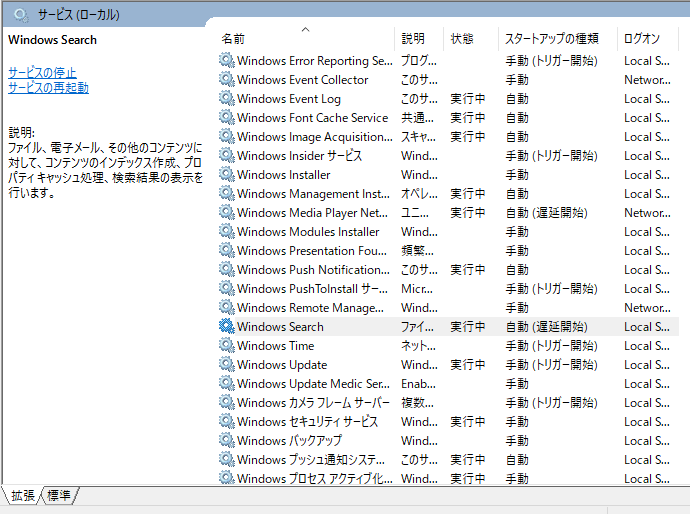Click gear icon beside Windows Modules Installer
Image resolution: width=690 pixels, height=514 pixels.
coord(227,231)
